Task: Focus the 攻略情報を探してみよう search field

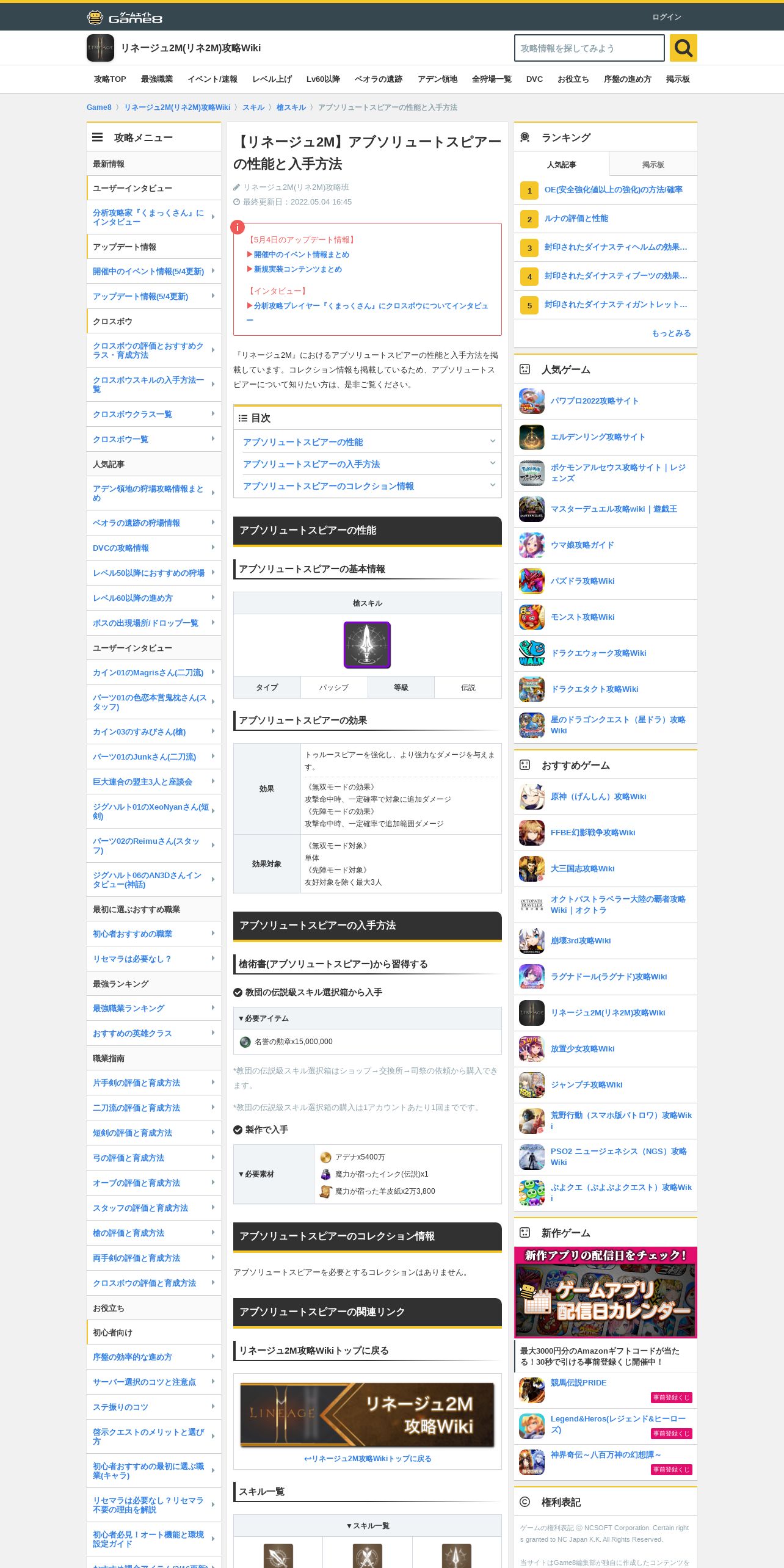Action: coord(589,48)
